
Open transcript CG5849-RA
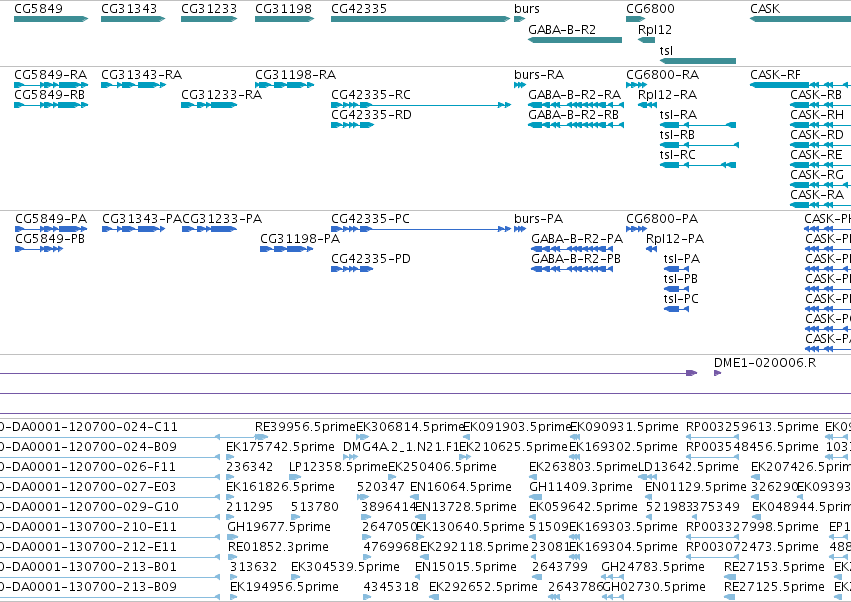point(50,74)
